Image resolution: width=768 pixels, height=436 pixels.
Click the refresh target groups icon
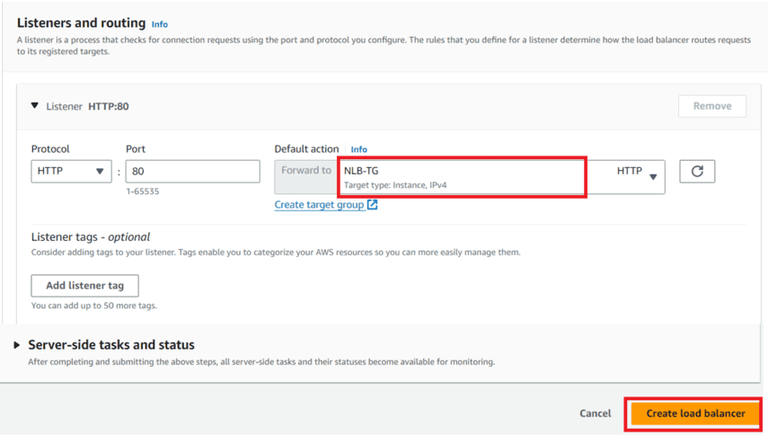pyautogui.click(x=697, y=171)
